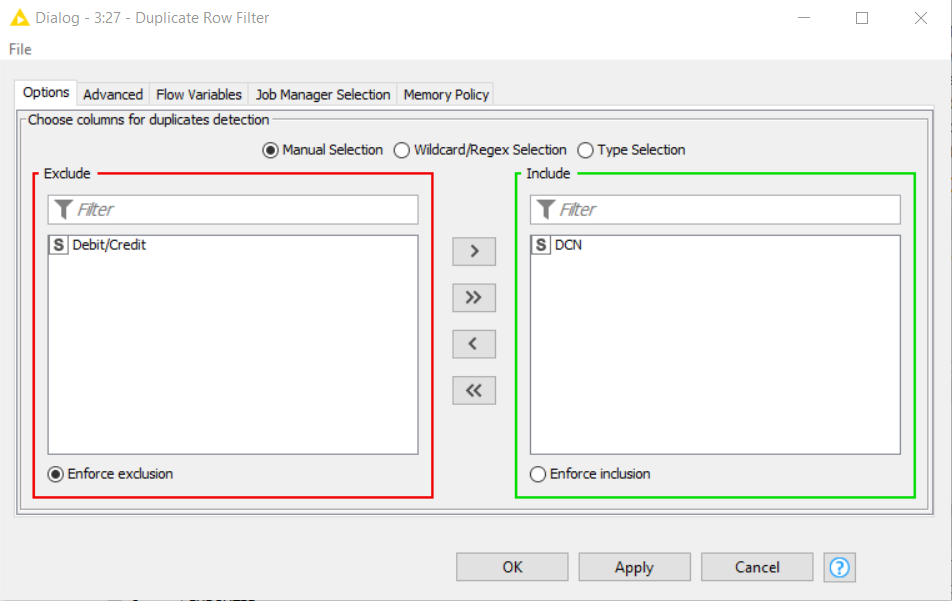Click the help question mark icon
Viewport: 952px width, 601px height.
[840, 567]
